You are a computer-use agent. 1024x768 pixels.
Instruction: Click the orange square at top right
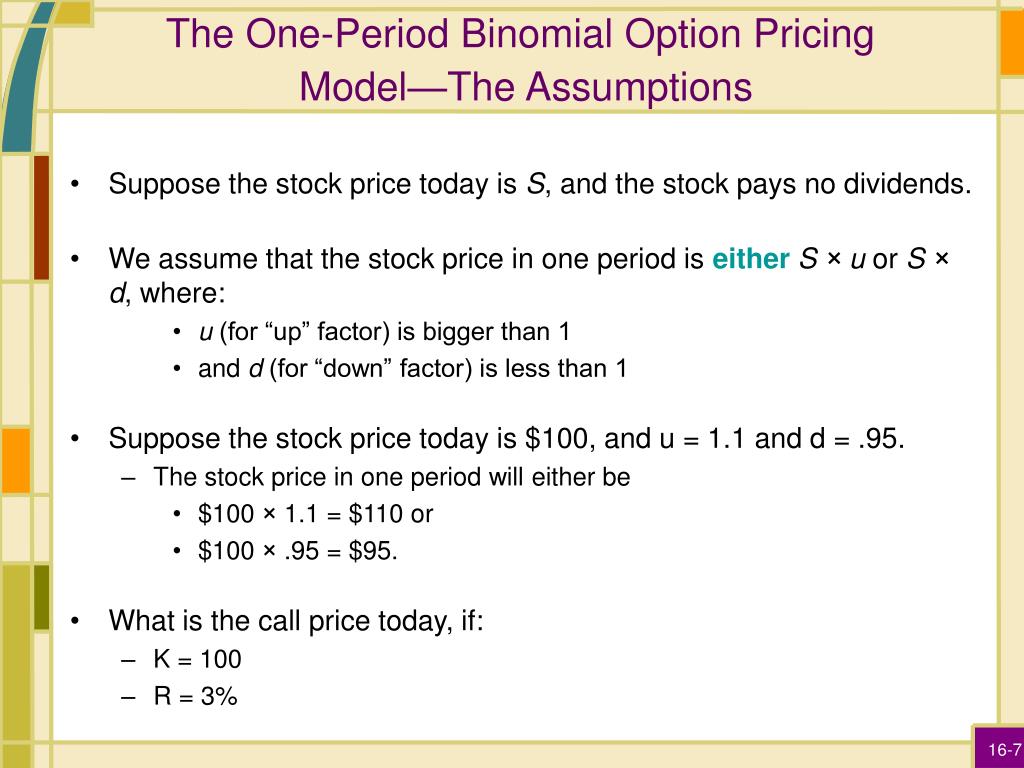point(1012,43)
